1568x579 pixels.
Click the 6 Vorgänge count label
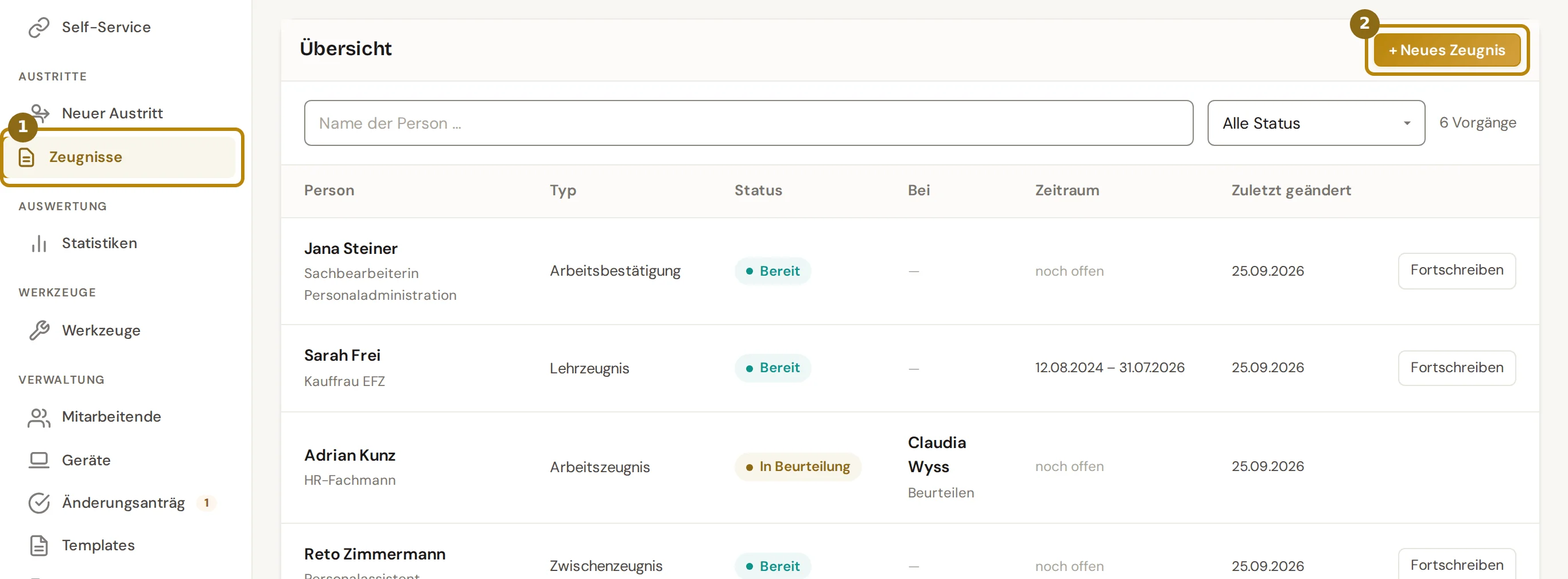point(1477,123)
